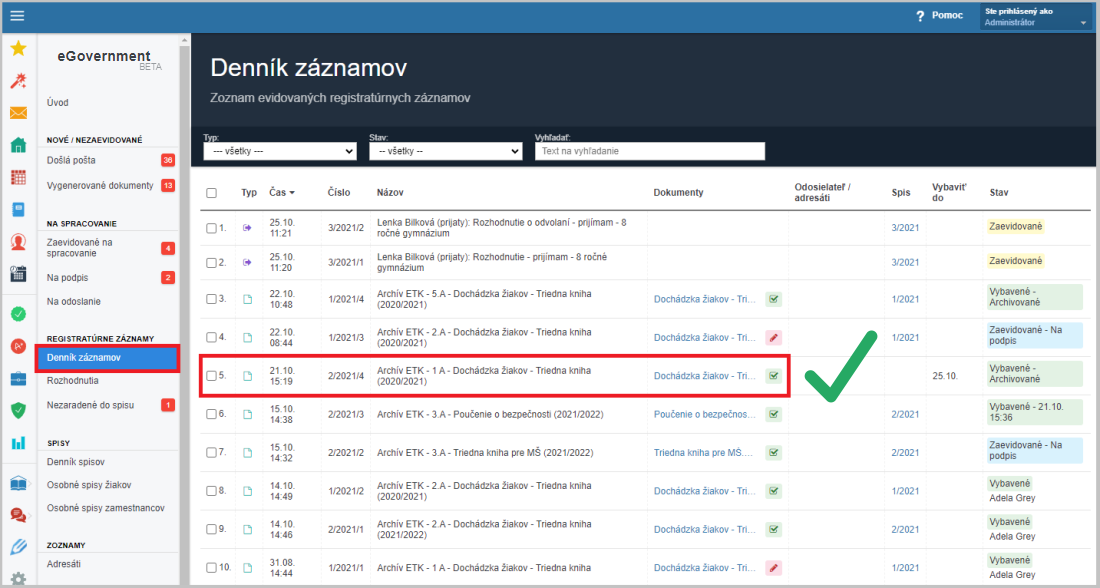Go to home via the green house icon

coord(18,145)
